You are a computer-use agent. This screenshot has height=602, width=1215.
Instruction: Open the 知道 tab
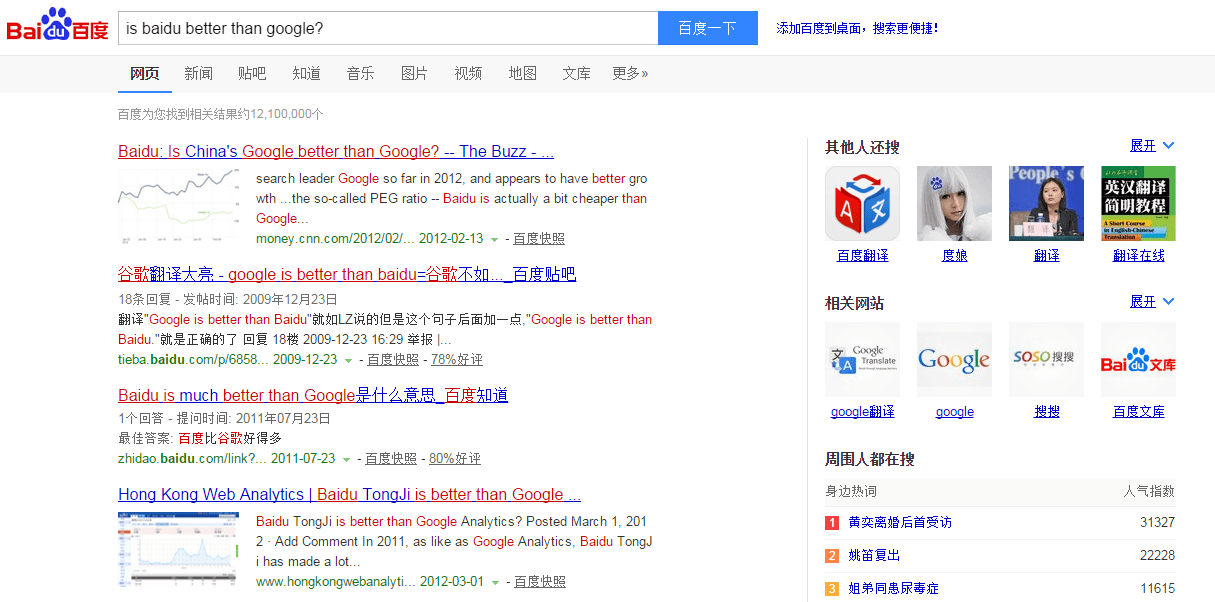tap(306, 73)
